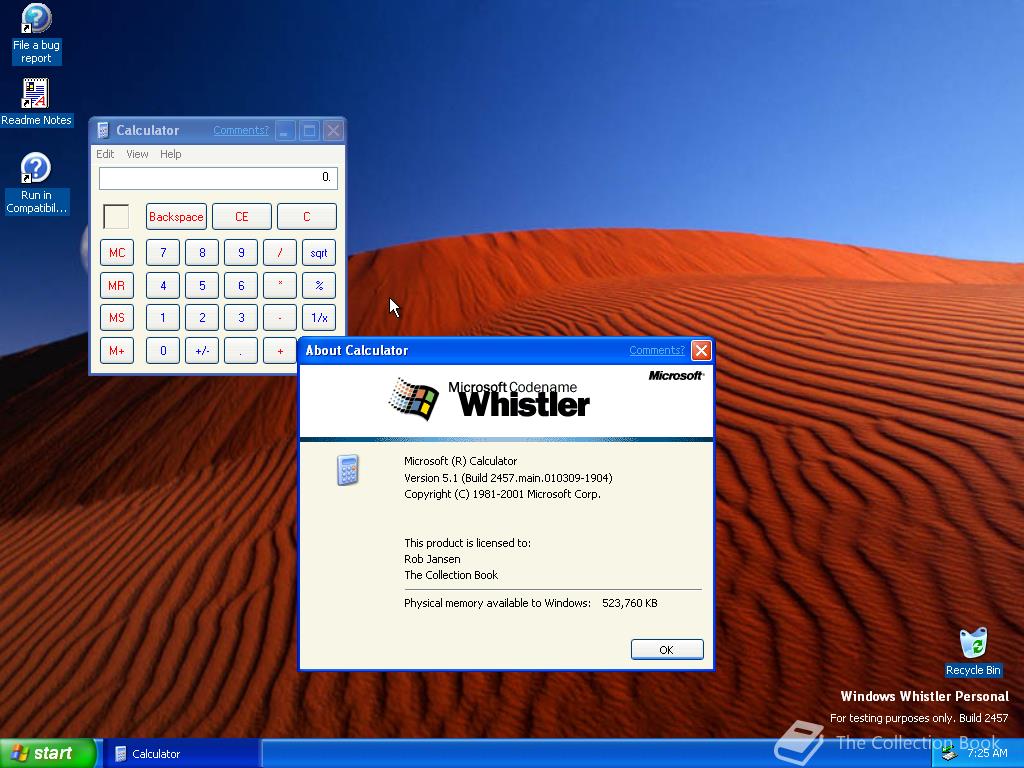This screenshot has height=768, width=1024.
Task: Click the 'The Collection Book' licensee text in dialog
Action: coord(451,575)
